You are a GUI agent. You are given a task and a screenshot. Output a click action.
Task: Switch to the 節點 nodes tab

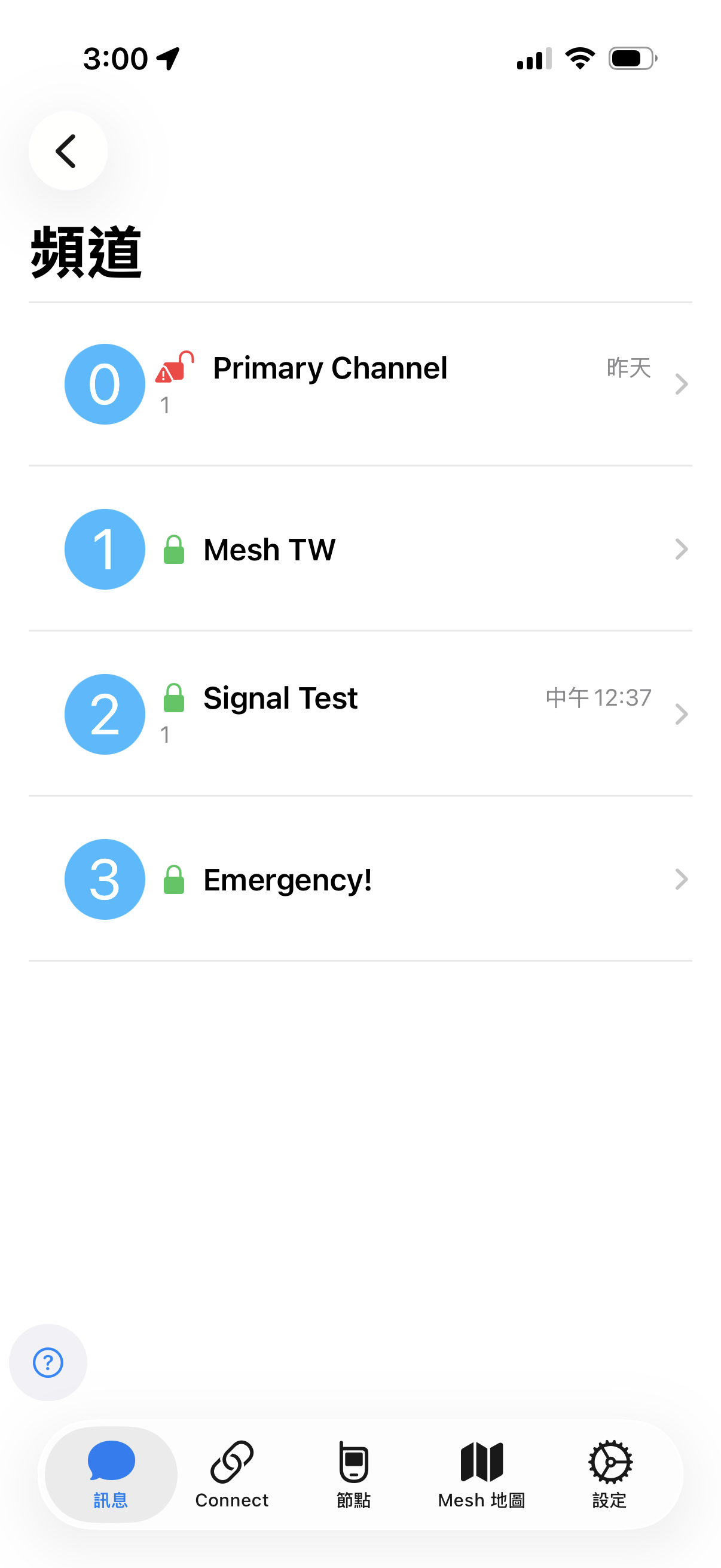pyautogui.click(x=353, y=1474)
